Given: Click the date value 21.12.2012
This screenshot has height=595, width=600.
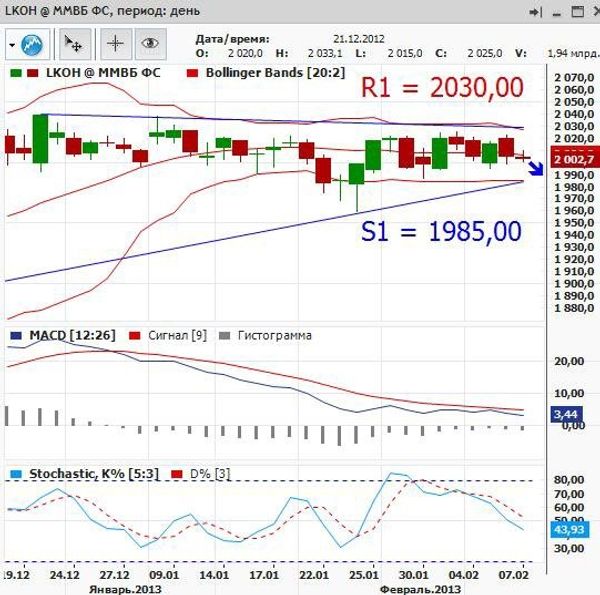Looking at the screenshot, I should tap(359, 39).
